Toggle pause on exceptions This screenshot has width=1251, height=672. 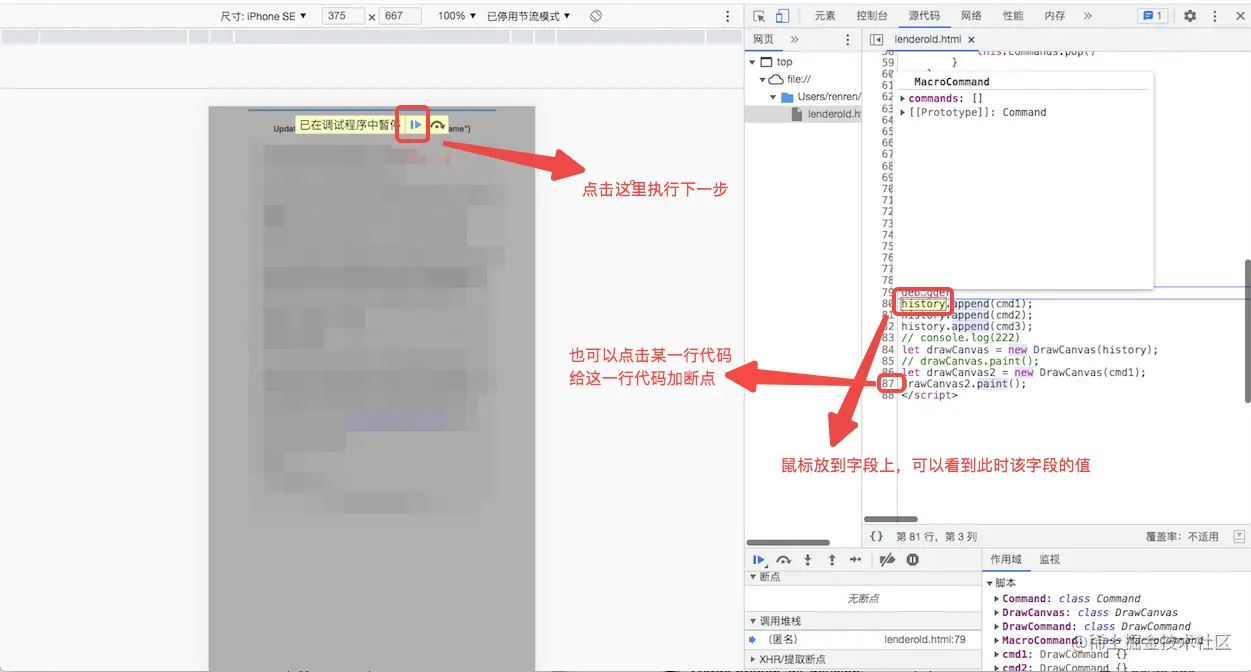[x=913, y=560]
